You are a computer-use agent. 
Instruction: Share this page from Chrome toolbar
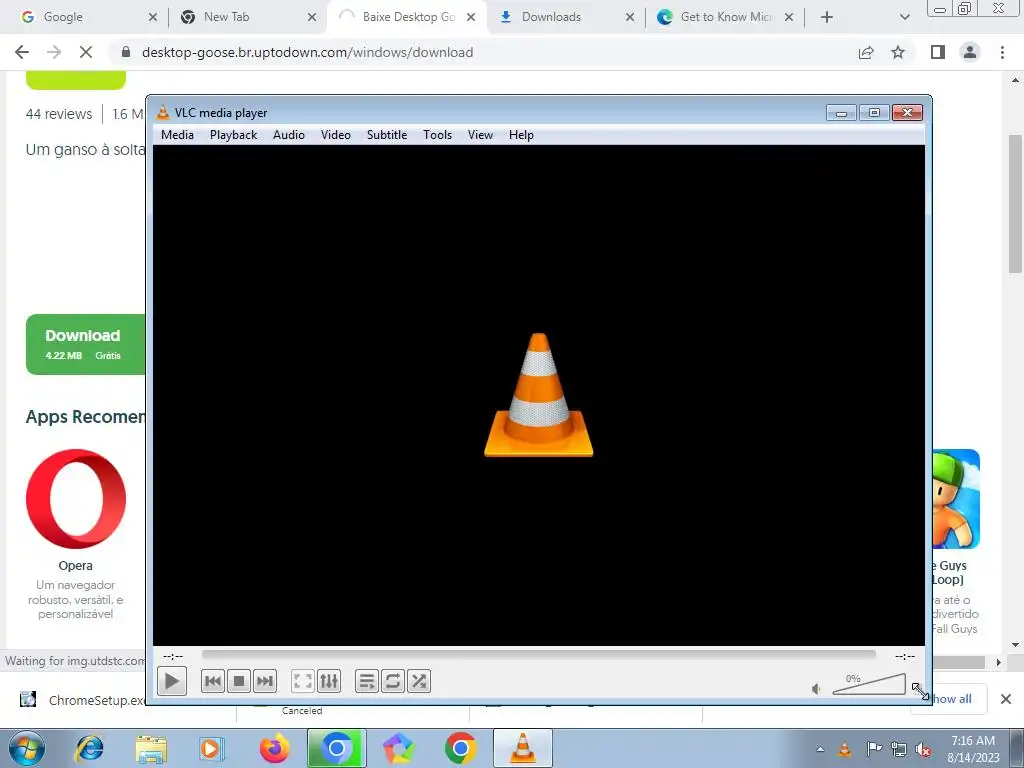tap(866, 52)
